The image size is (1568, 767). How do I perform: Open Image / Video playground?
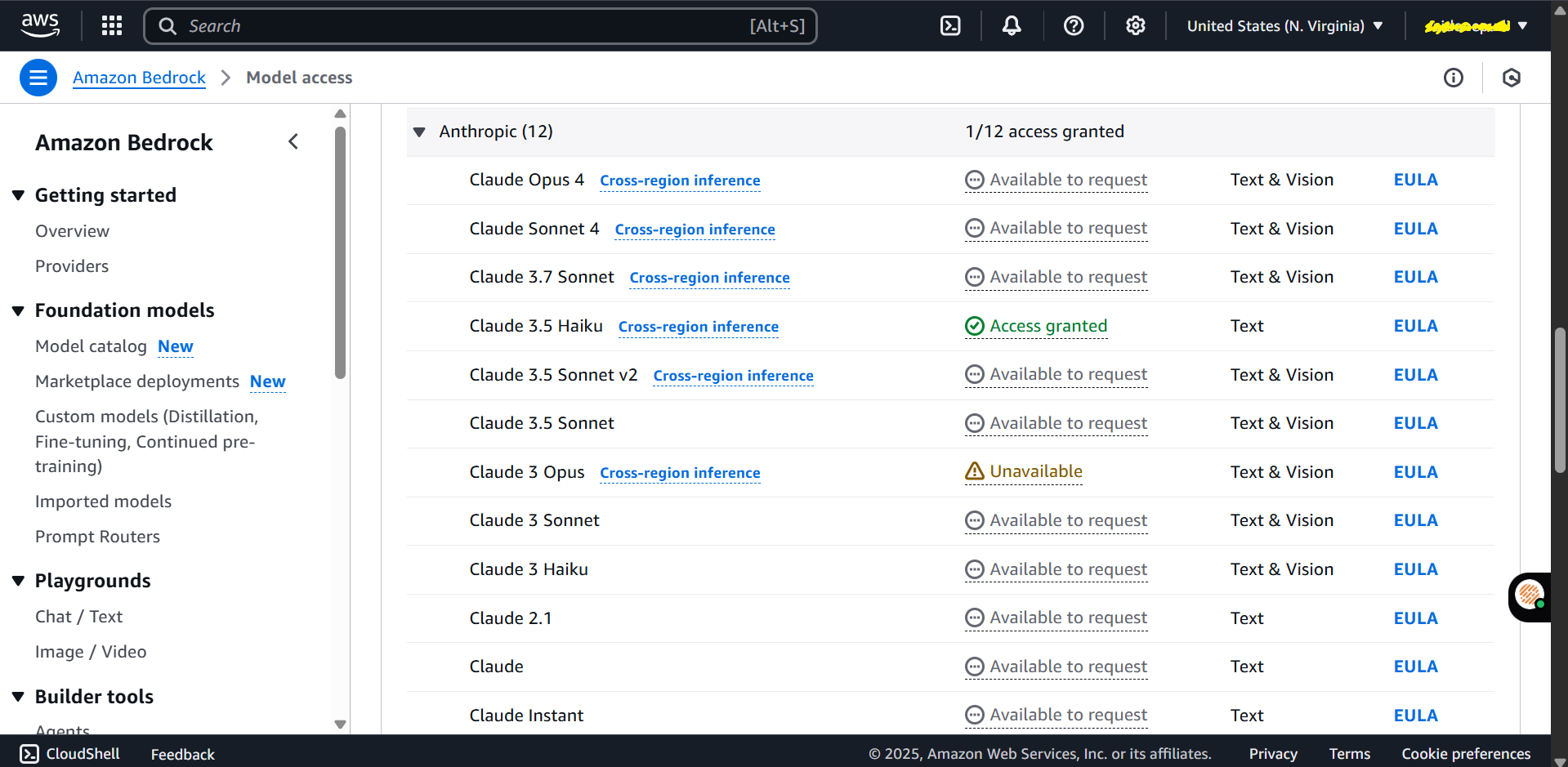tap(91, 652)
